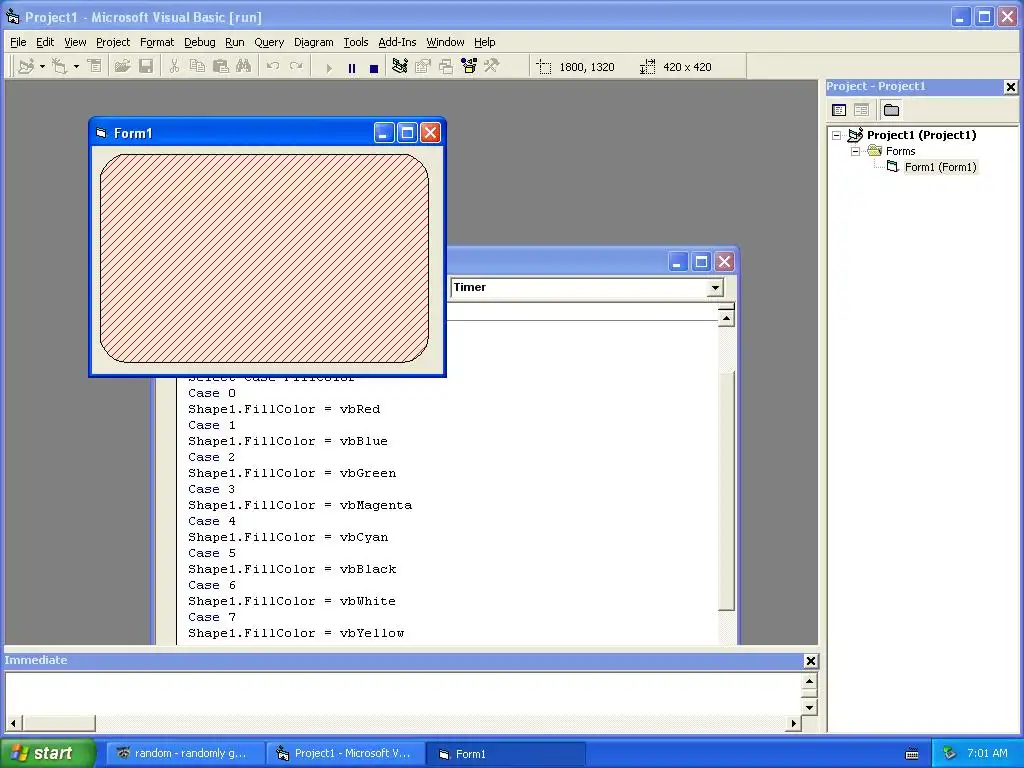
Task: Open the Toolbox hammer and wrench icon
Action: click(x=492, y=66)
